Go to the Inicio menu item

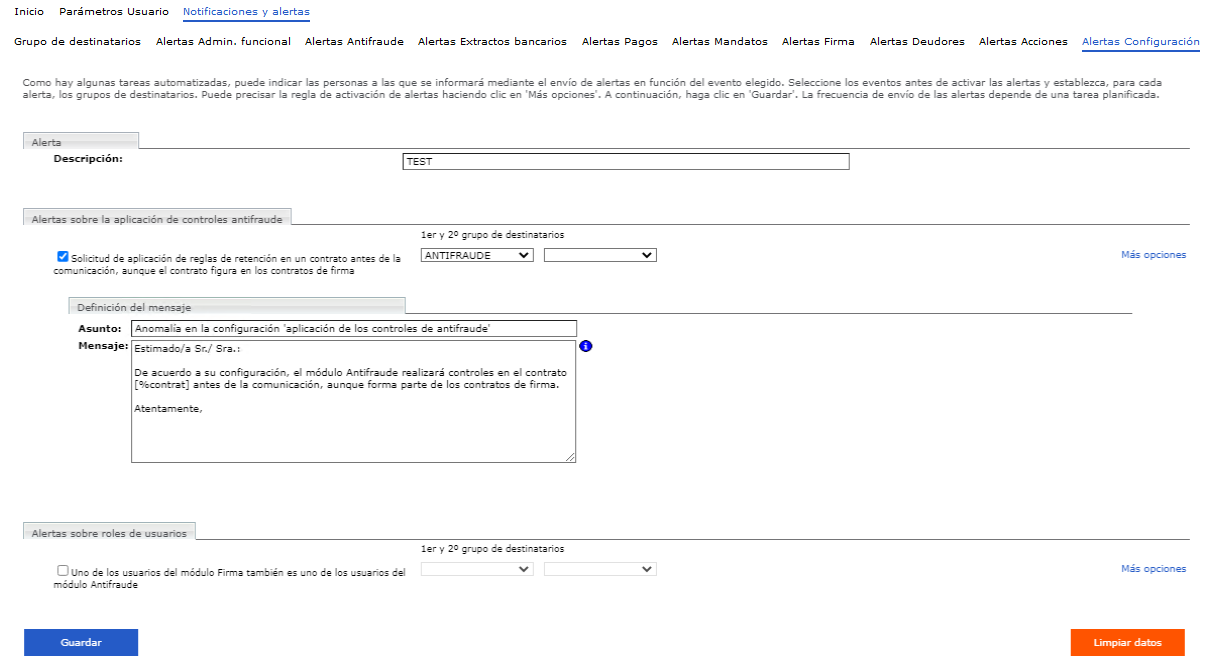pyautogui.click(x=29, y=12)
